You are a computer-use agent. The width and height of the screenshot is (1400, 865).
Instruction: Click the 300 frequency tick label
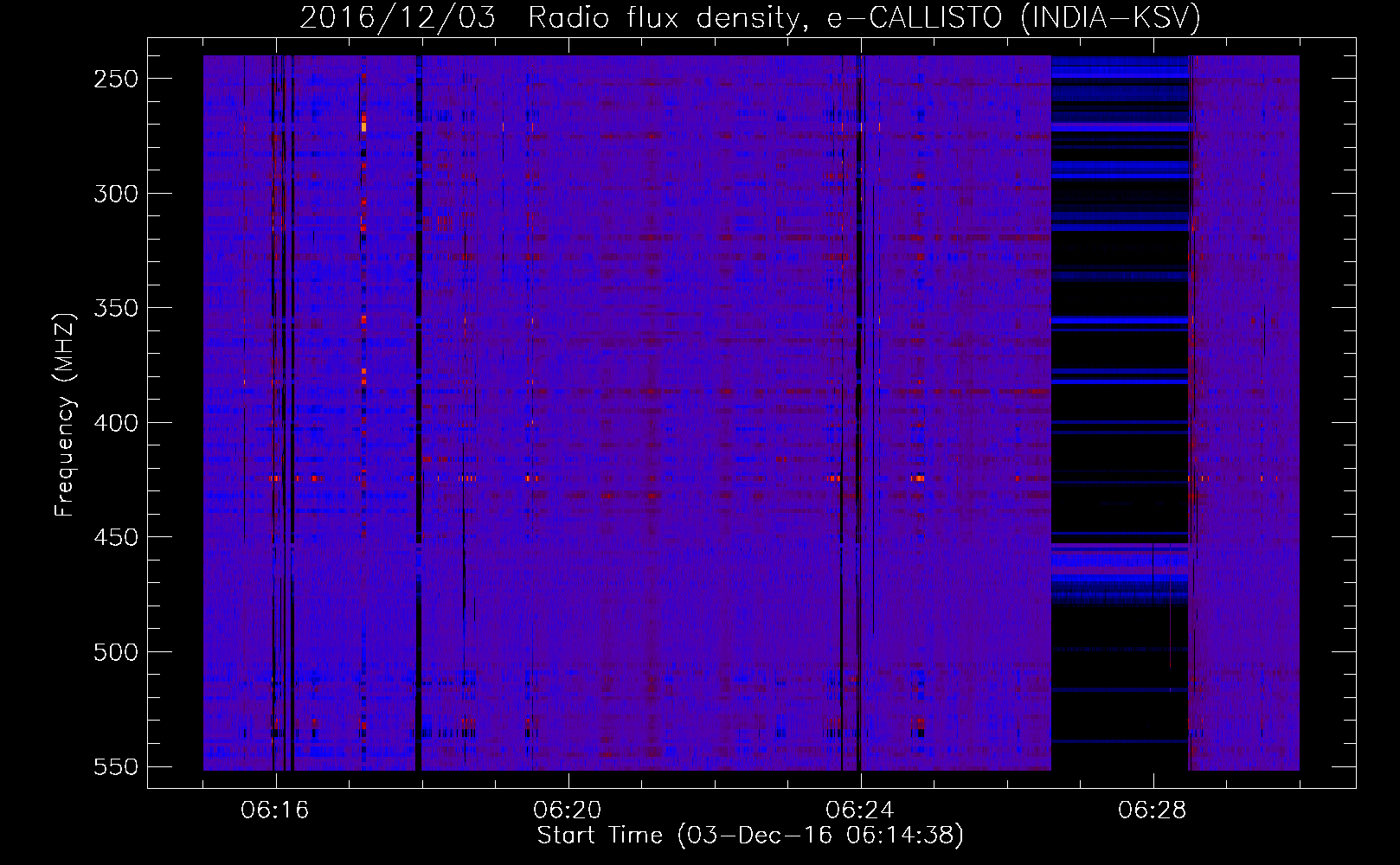[116, 194]
